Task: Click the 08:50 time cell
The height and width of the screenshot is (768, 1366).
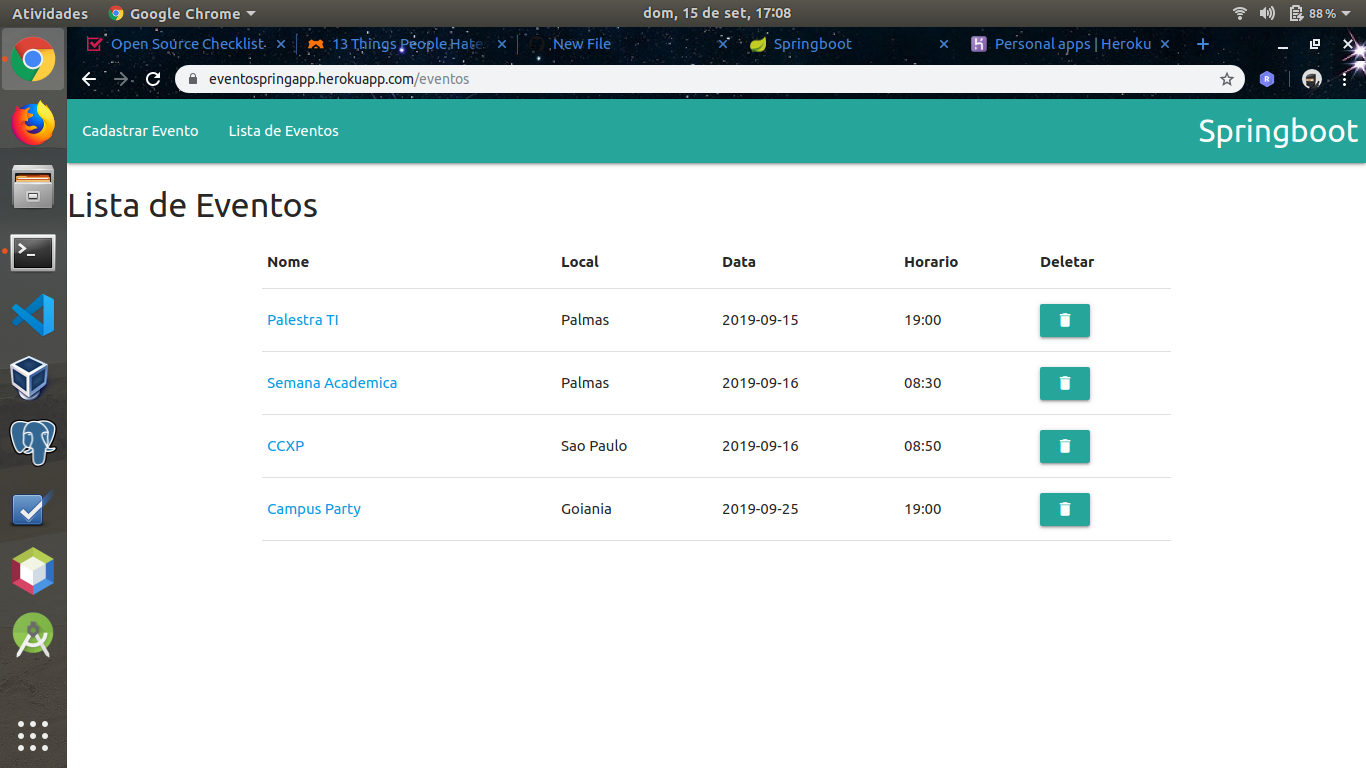Action: pos(923,446)
